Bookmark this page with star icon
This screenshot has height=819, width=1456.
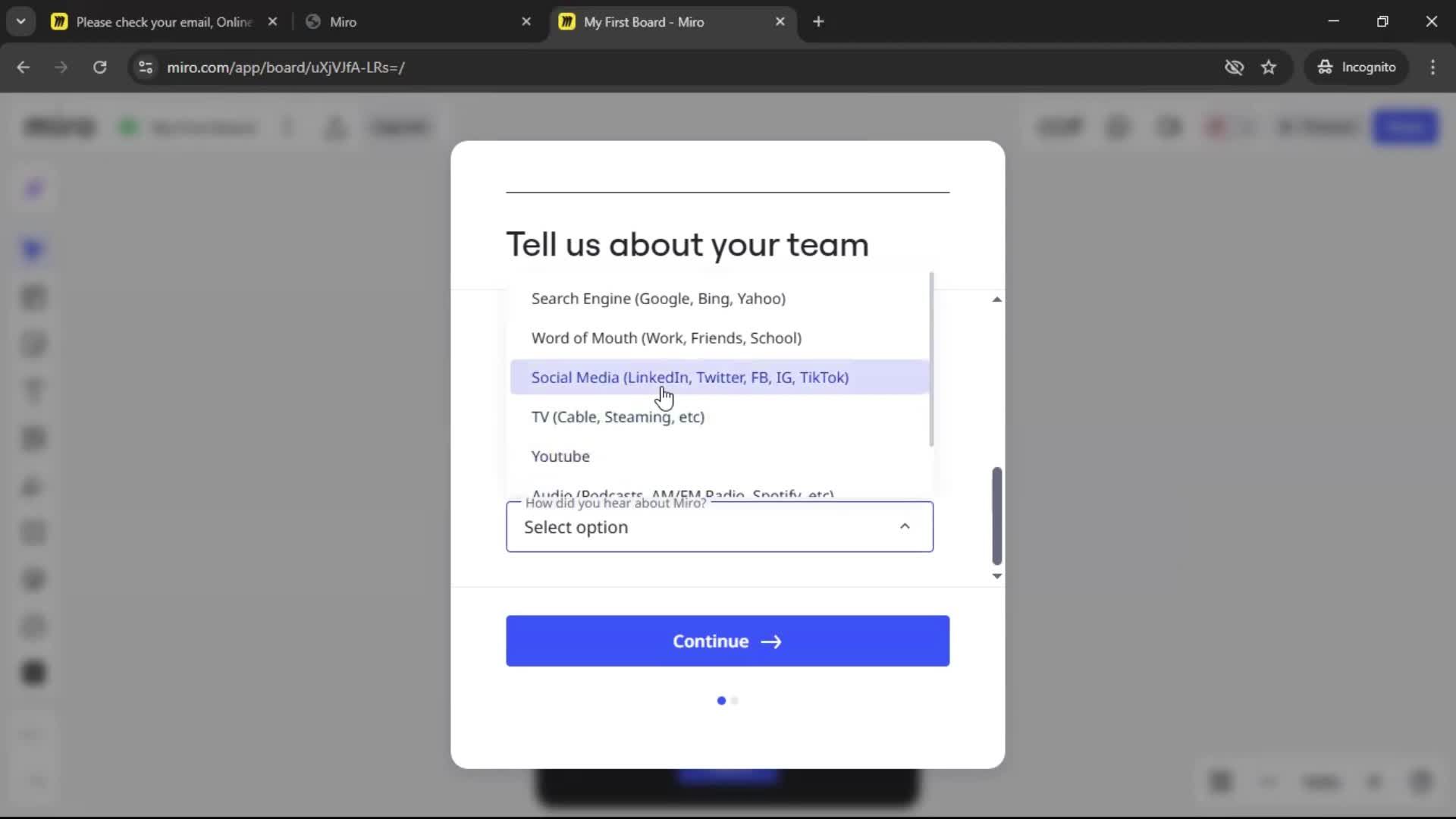pyautogui.click(x=1269, y=67)
